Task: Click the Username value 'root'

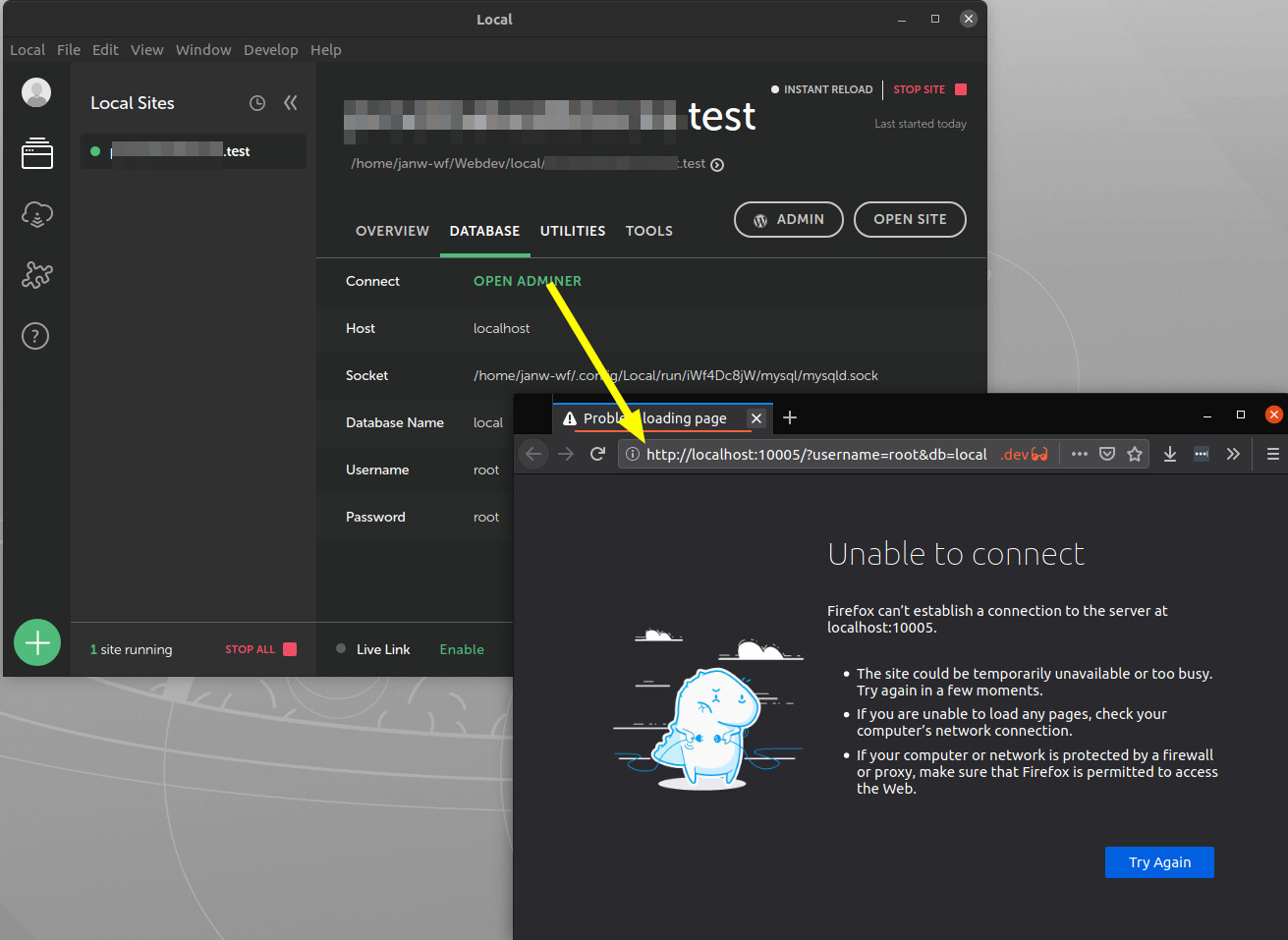Action: click(486, 470)
